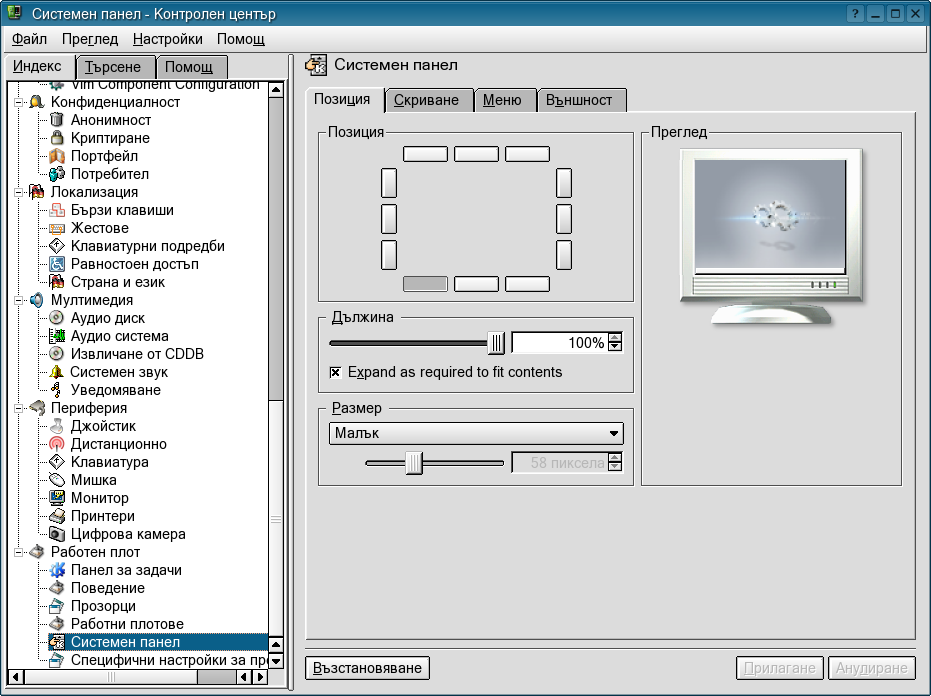The width and height of the screenshot is (931, 696).
Task: Click the Възстановяване button
Action: [367, 667]
